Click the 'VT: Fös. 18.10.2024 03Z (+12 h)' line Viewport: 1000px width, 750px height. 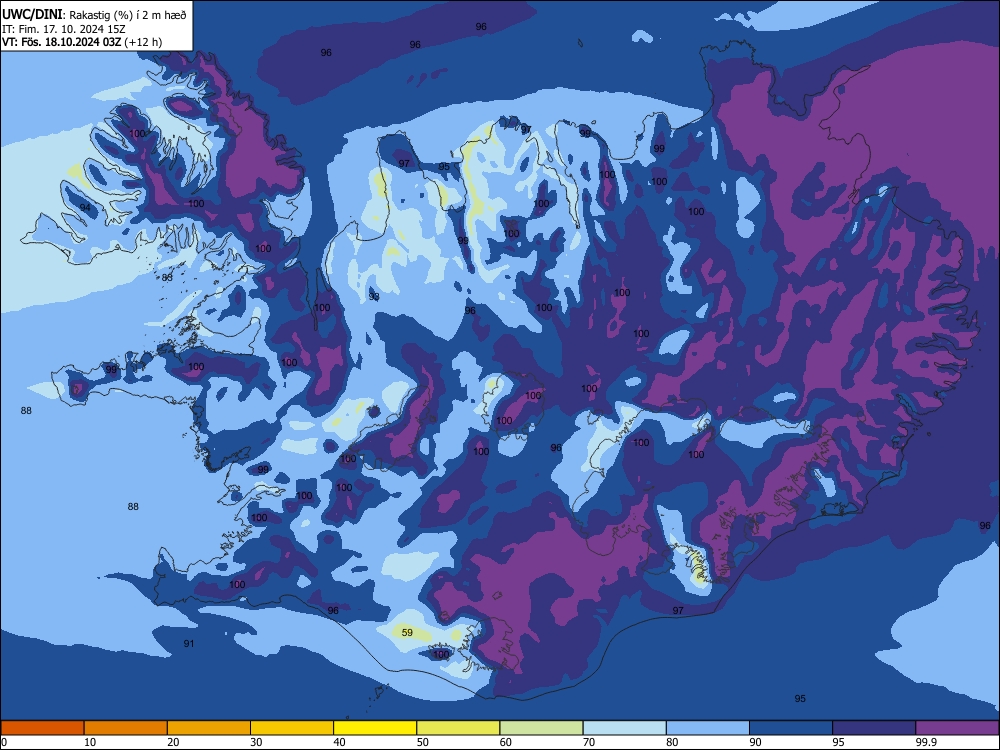point(82,42)
